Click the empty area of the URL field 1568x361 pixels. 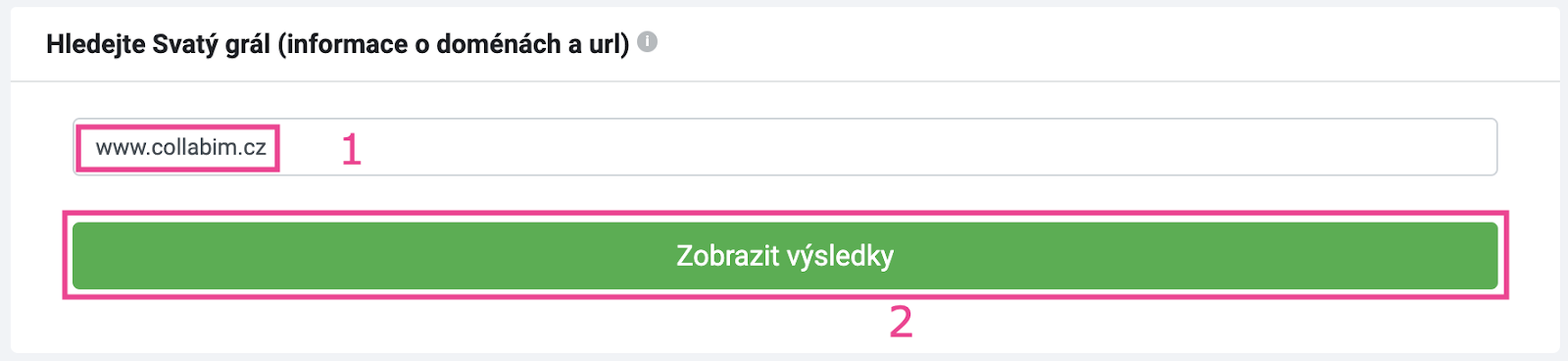(931, 147)
